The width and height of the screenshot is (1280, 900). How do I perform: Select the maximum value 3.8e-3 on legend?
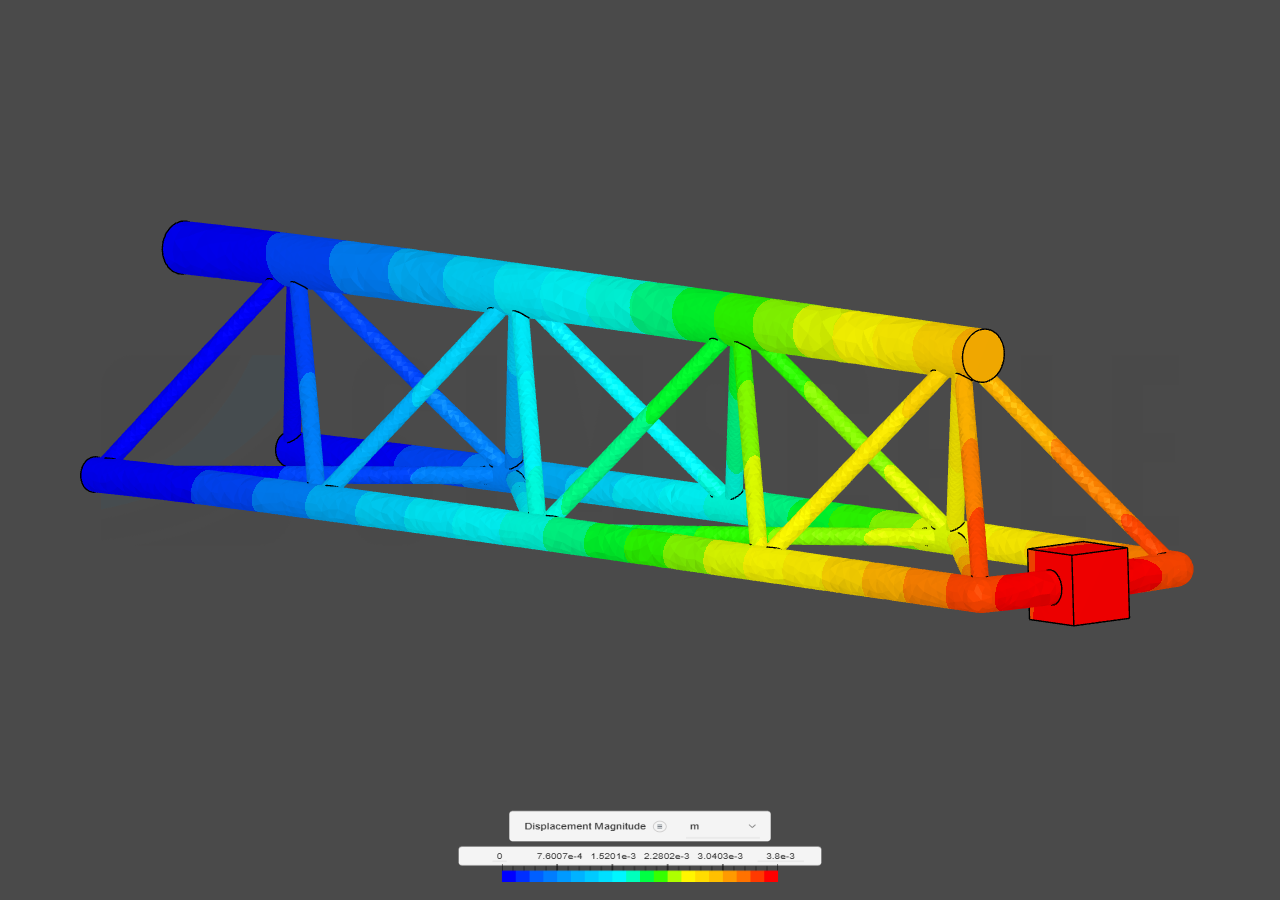coord(781,856)
